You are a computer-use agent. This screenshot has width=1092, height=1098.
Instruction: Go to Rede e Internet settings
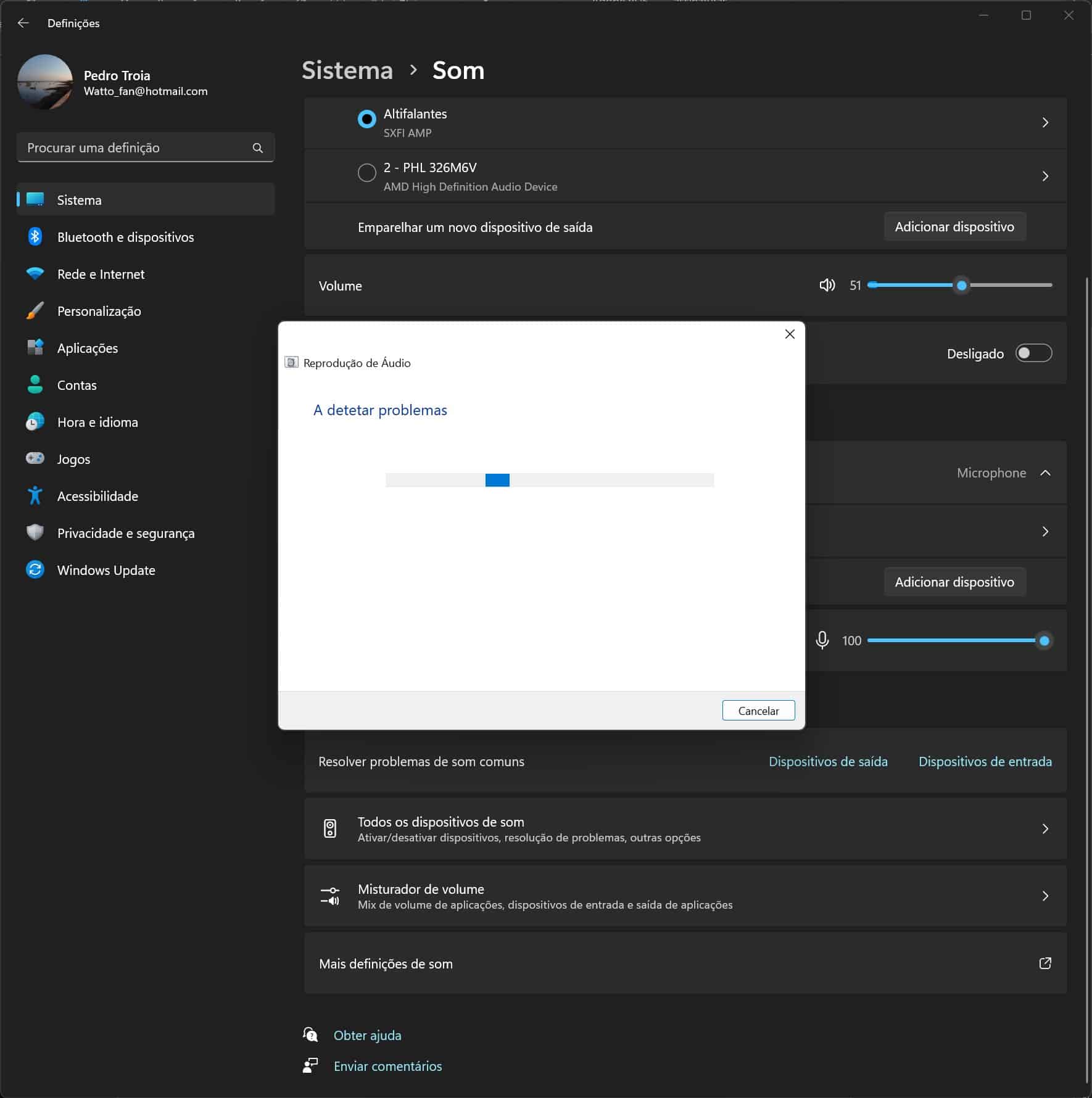101,274
